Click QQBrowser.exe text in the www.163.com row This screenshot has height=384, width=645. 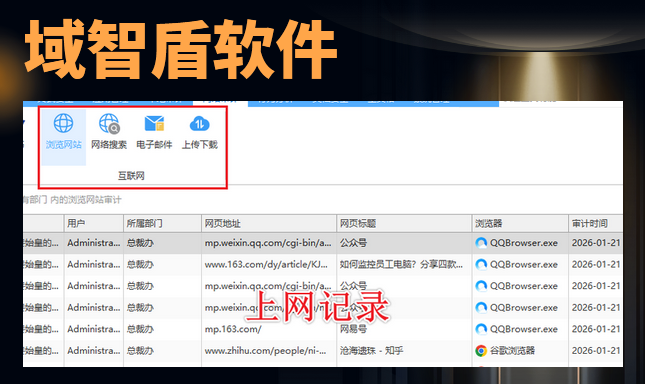[524, 264]
